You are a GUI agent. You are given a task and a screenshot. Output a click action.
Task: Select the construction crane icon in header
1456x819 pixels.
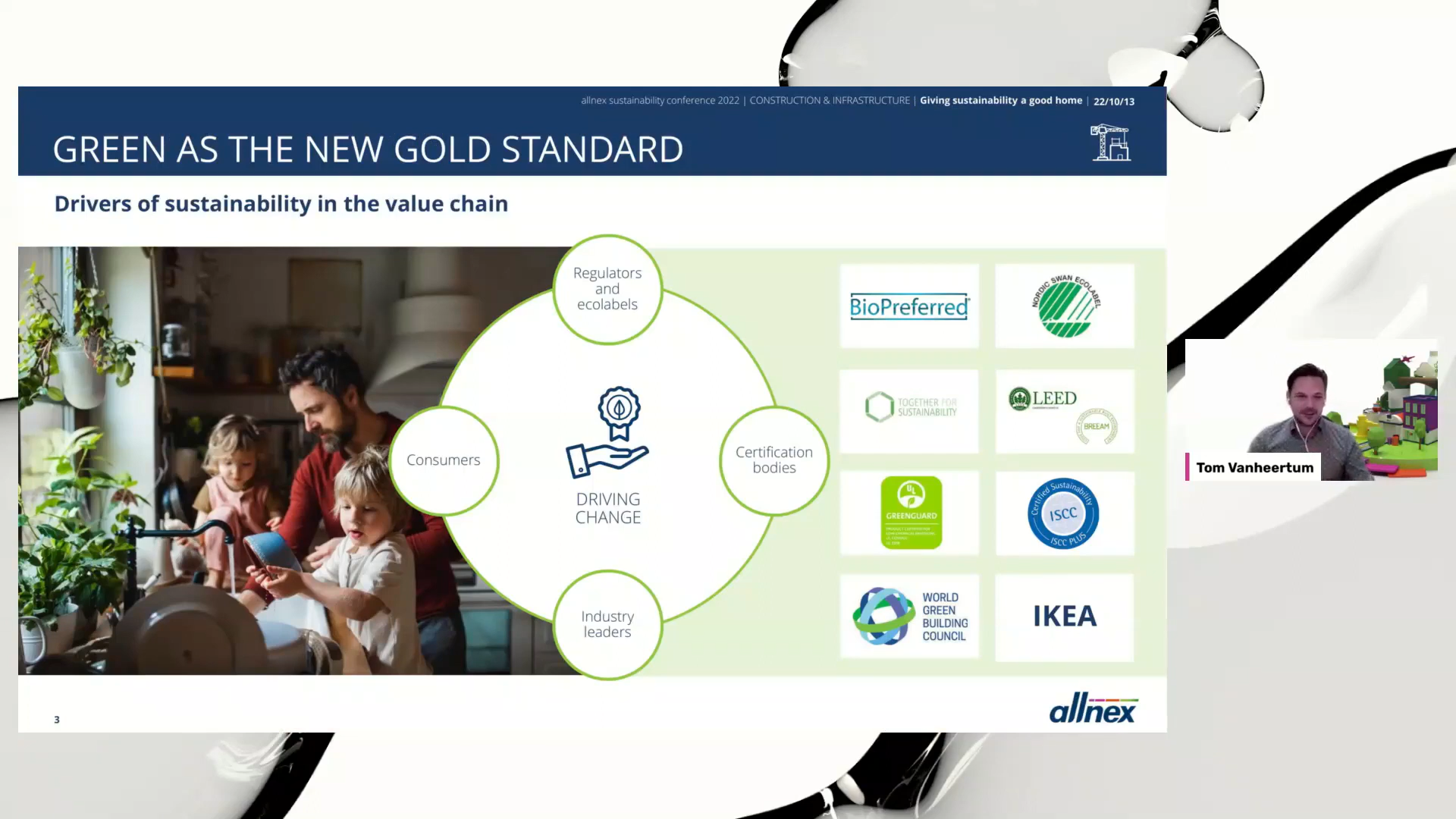(1110, 143)
